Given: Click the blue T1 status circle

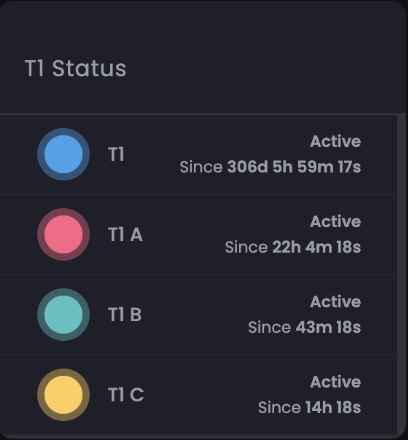Looking at the screenshot, I should (x=63, y=154).
